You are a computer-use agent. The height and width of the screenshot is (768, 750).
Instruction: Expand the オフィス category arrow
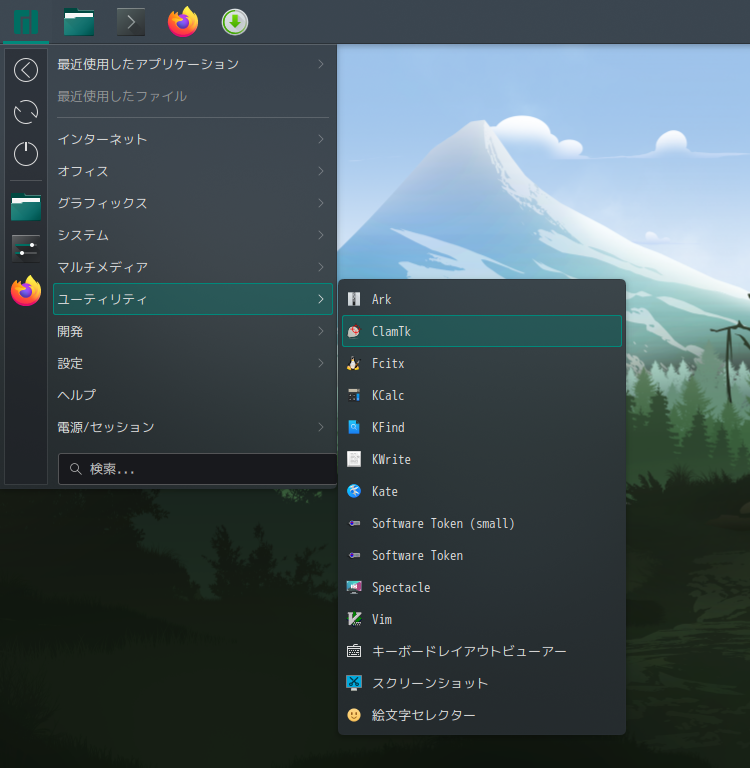[x=321, y=171]
